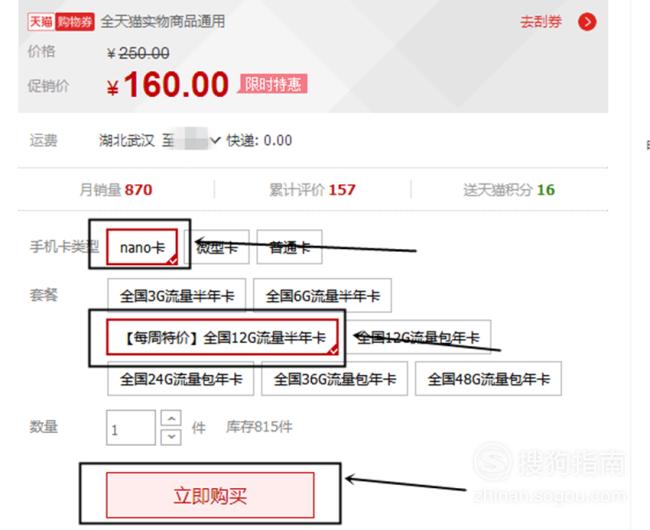This screenshot has height=530, width=650.
Task: Select the 普通卡 card type
Action: (x=289, y=247)
